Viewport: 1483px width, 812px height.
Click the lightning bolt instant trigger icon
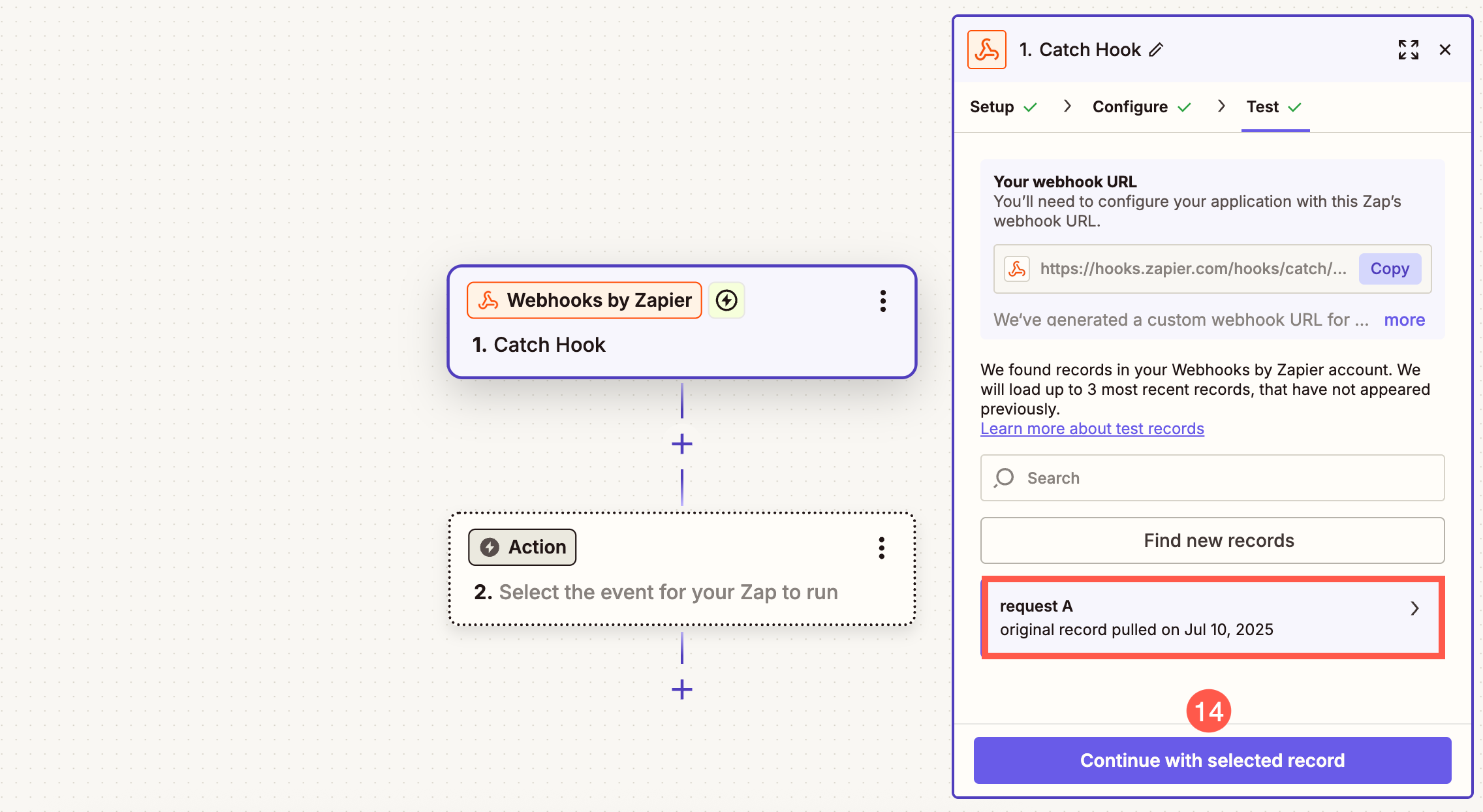726,300
